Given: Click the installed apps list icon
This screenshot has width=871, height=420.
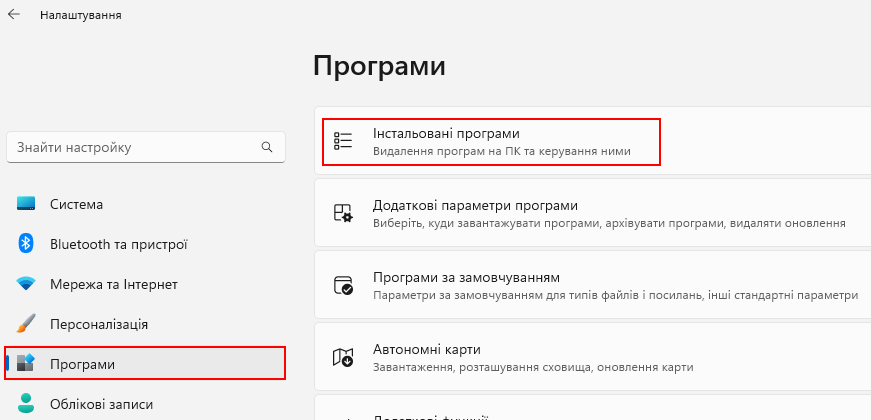Looking at the screenshot, I should tap(343, 141).
